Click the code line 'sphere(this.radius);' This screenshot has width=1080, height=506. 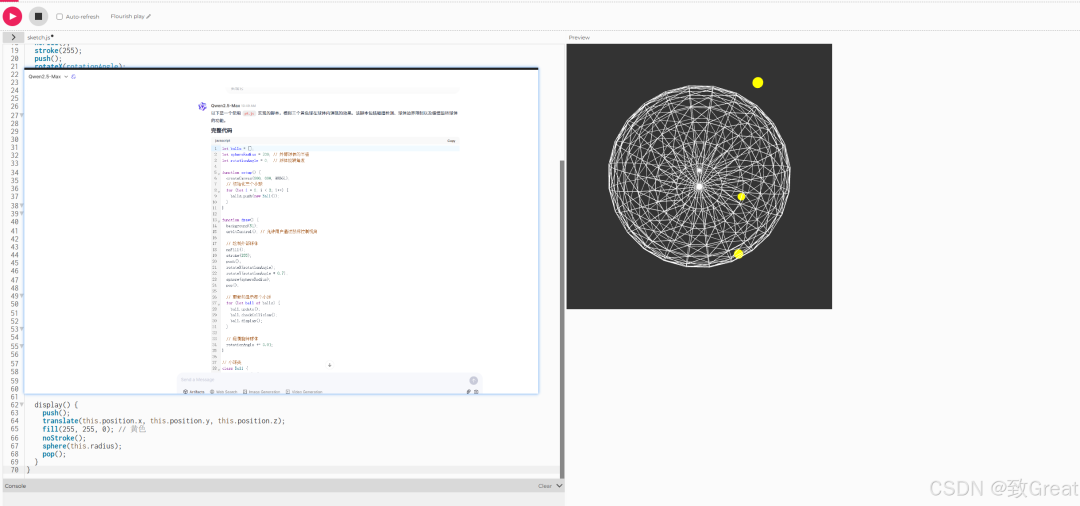pos(82,446)
